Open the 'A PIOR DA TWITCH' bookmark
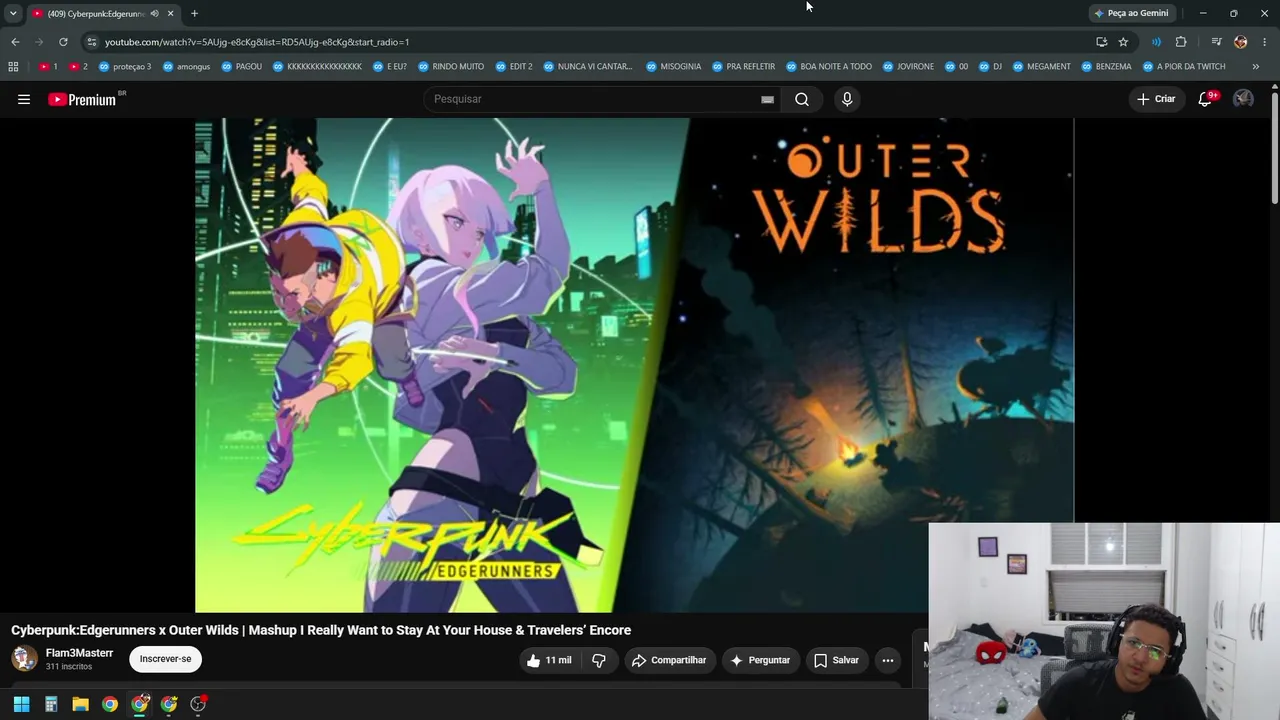This screenshot has width=1280, height=720. point(1184,67)
